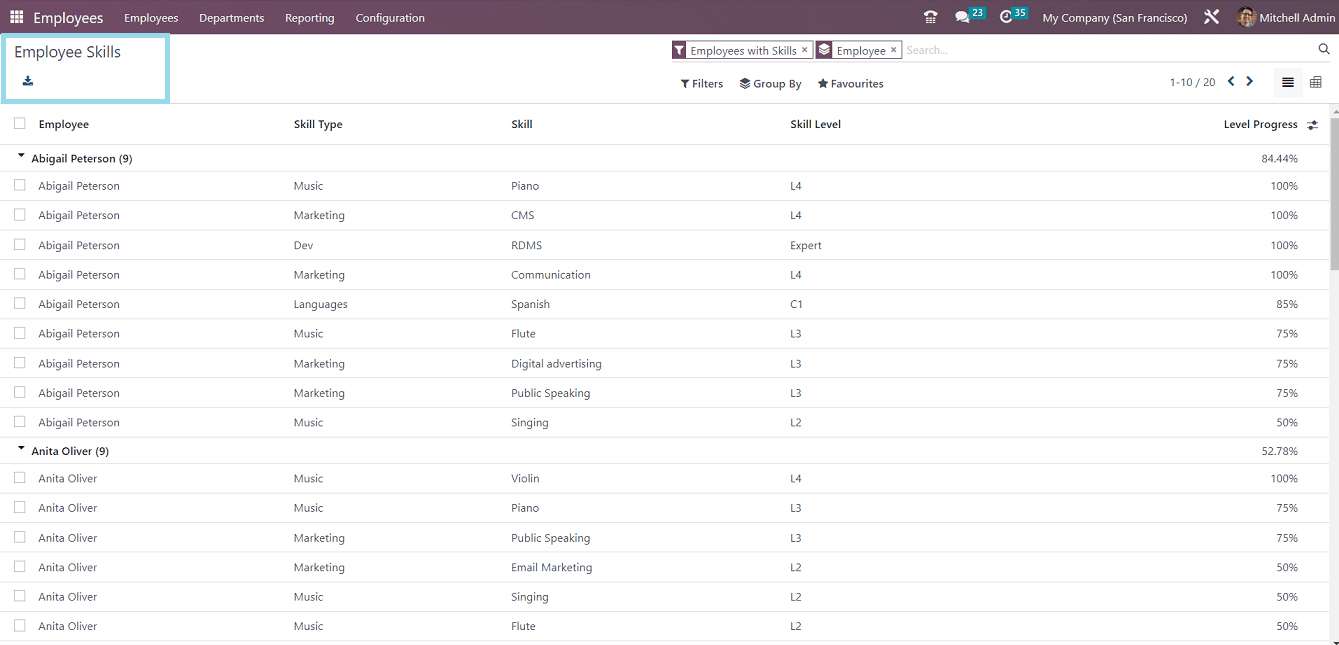Open the Spanish skill row cell
1339x645 pixels.
tap(530, 304)
